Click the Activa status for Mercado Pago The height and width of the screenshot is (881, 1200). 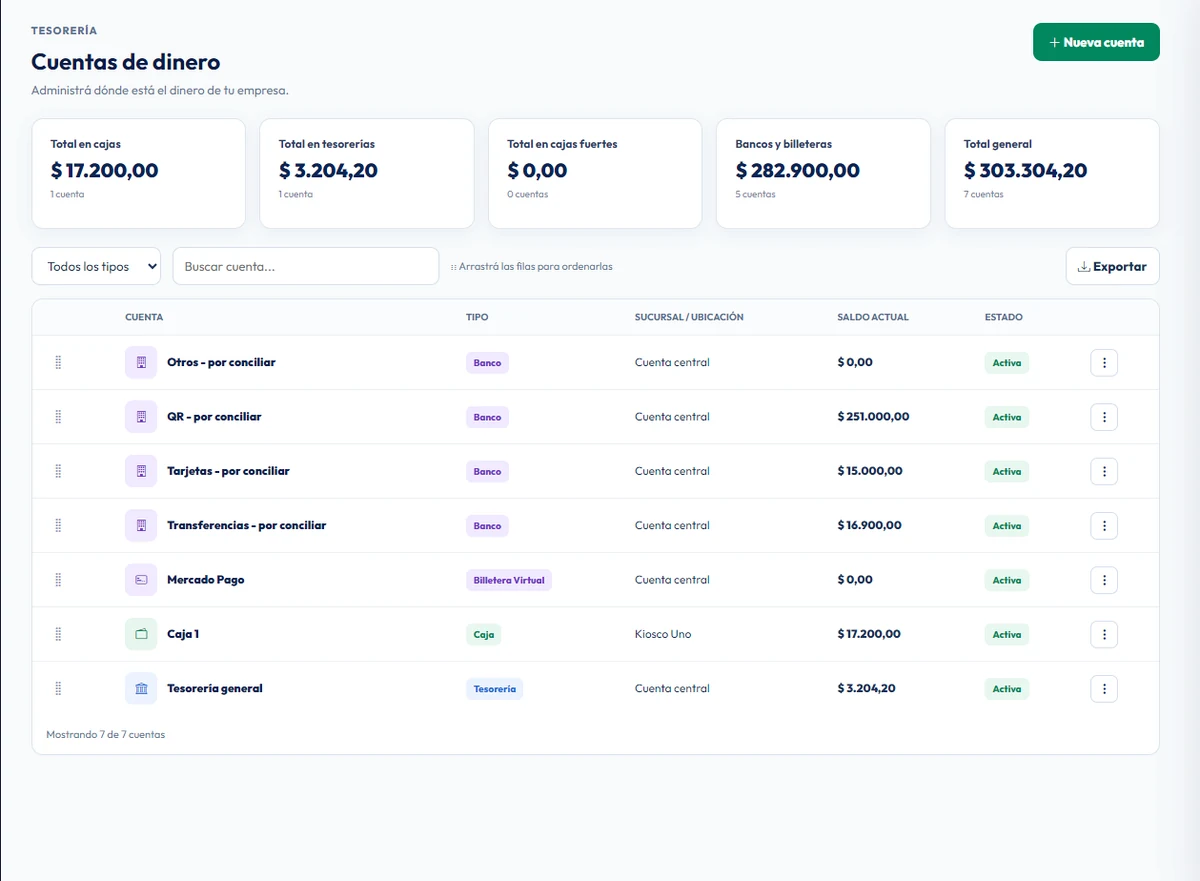pyautogui.click(x=1007, y=580)
